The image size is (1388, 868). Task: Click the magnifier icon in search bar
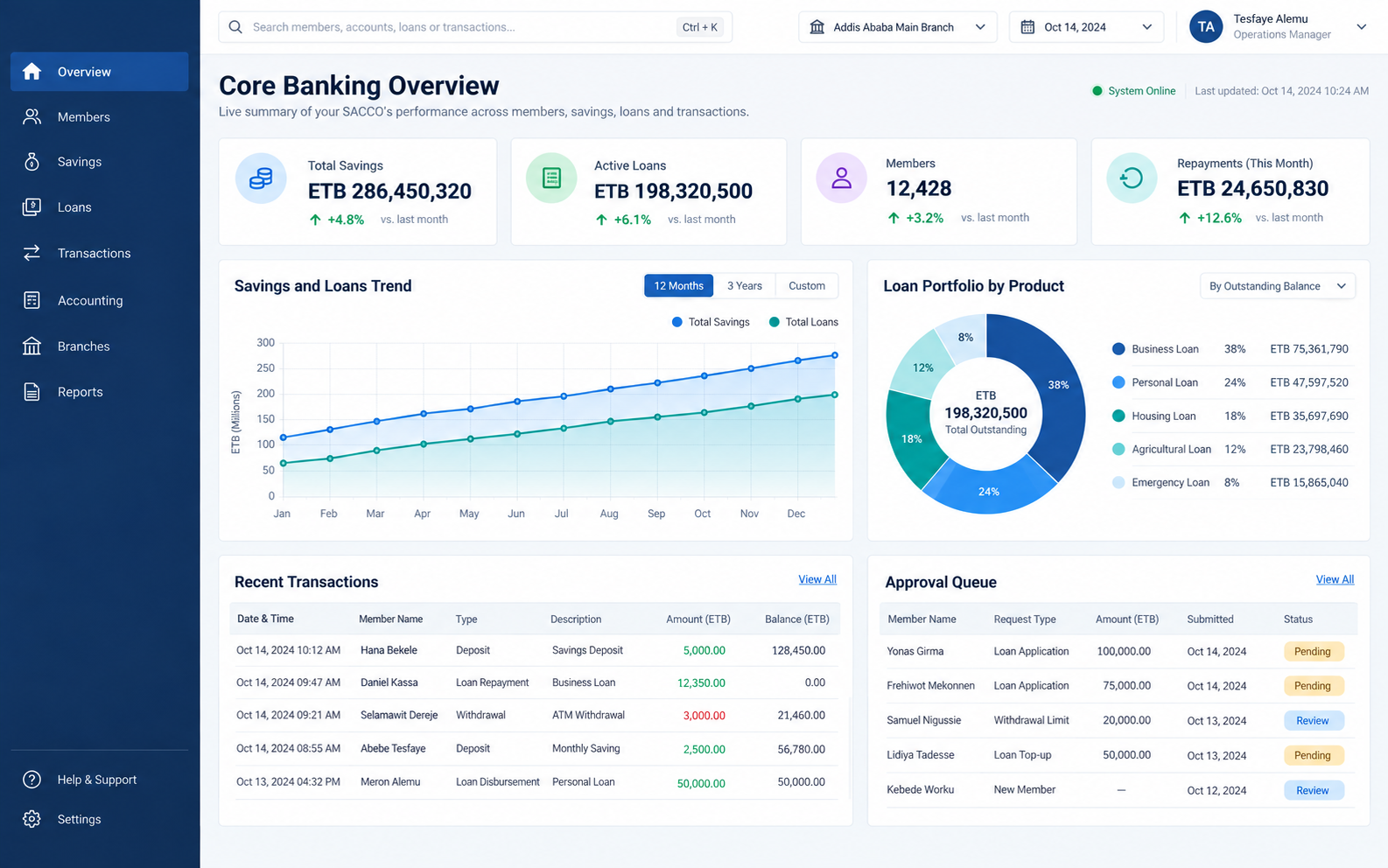[235, 27]
